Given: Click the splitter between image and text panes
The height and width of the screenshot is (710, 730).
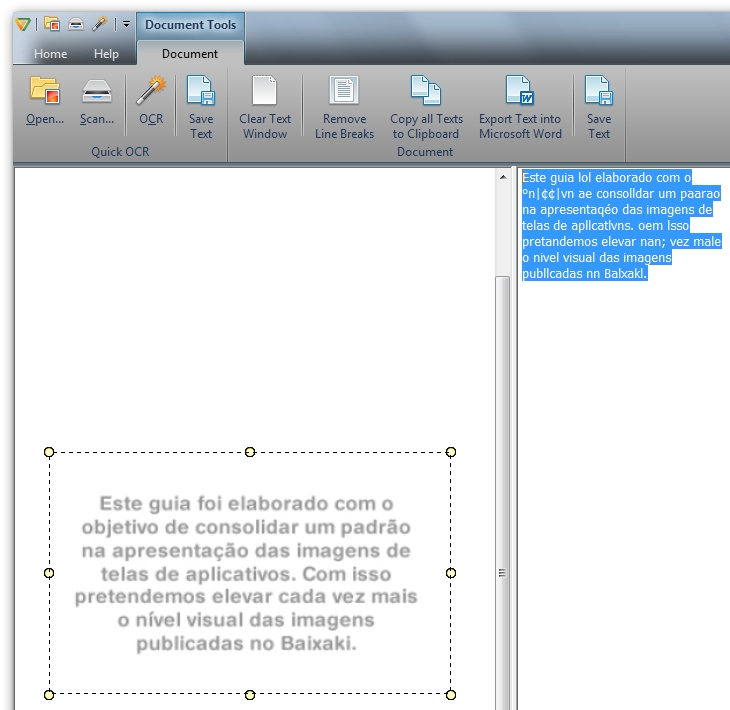Looking at the screenshot, I should [x=514, y=438].
